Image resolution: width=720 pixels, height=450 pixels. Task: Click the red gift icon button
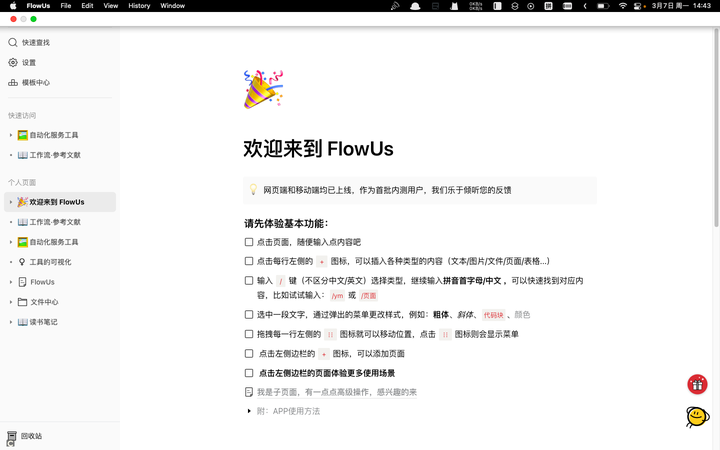tap(697, 384)
